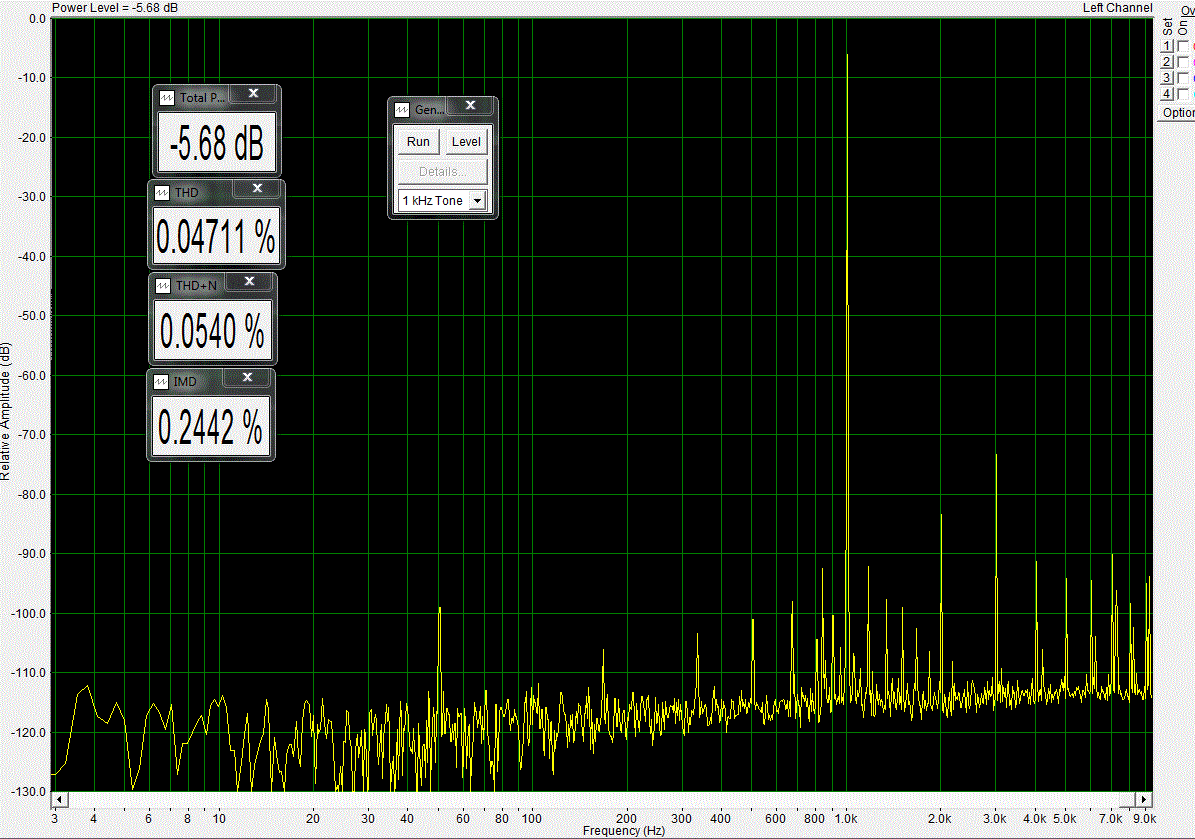
Task: Click the IMD window title text
Action: point(184,382)
